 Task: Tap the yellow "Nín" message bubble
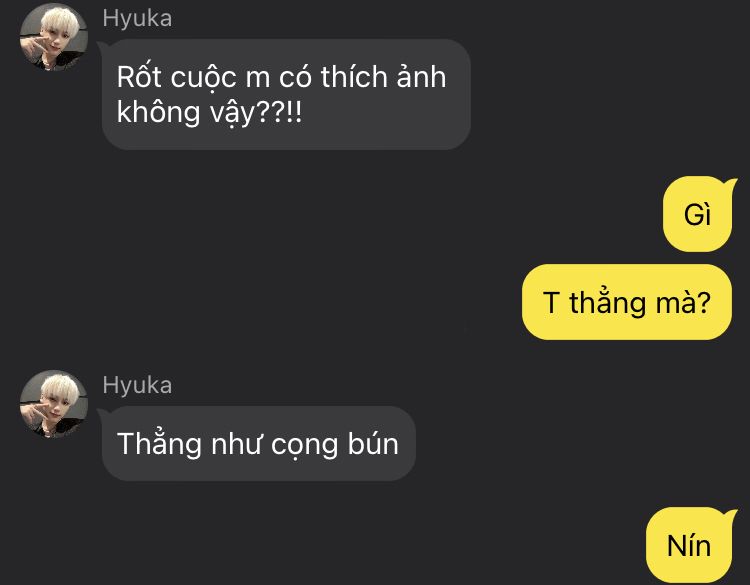(x=689, y=545)
